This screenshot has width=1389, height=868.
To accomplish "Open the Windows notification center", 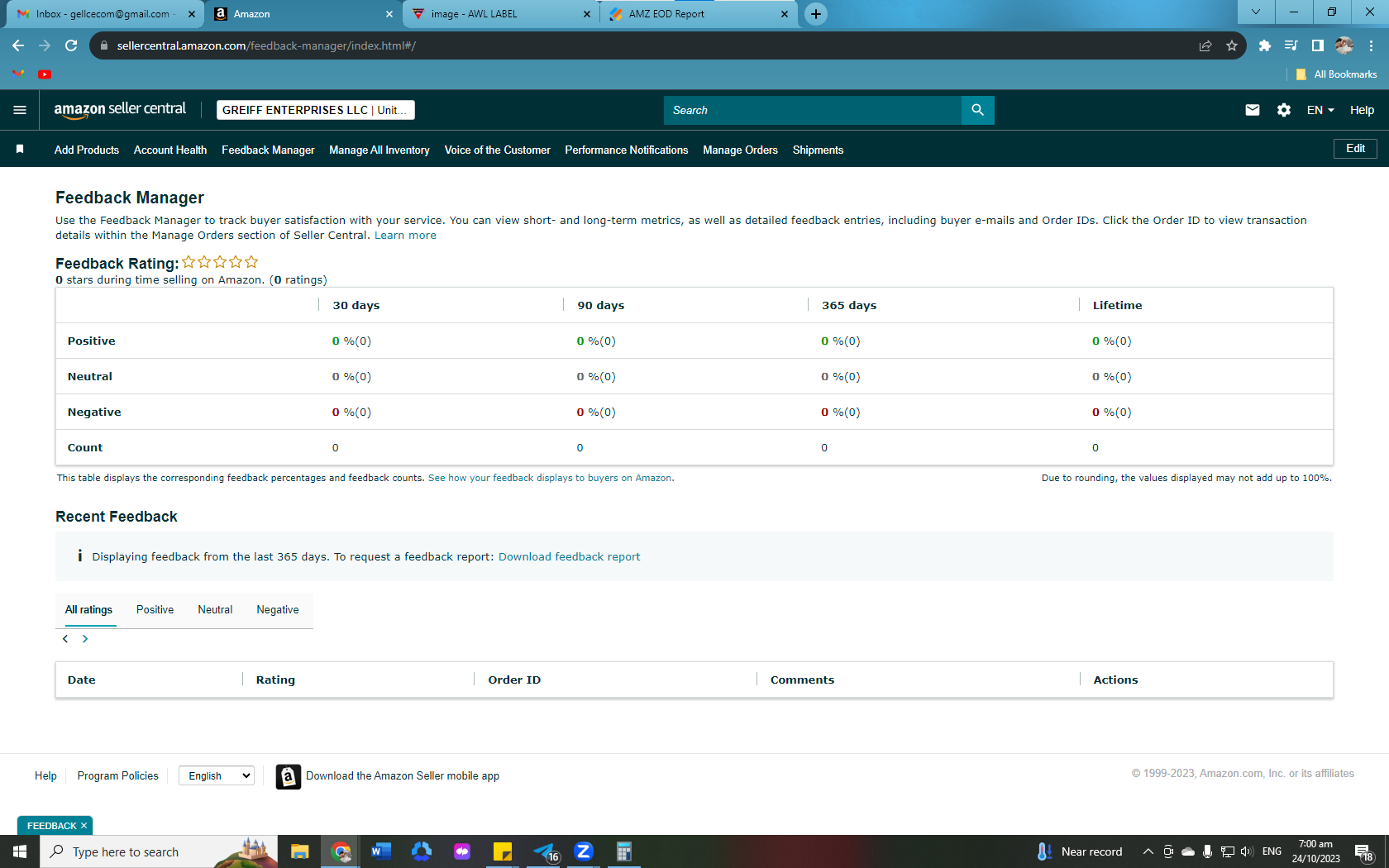I will 1364,851.
